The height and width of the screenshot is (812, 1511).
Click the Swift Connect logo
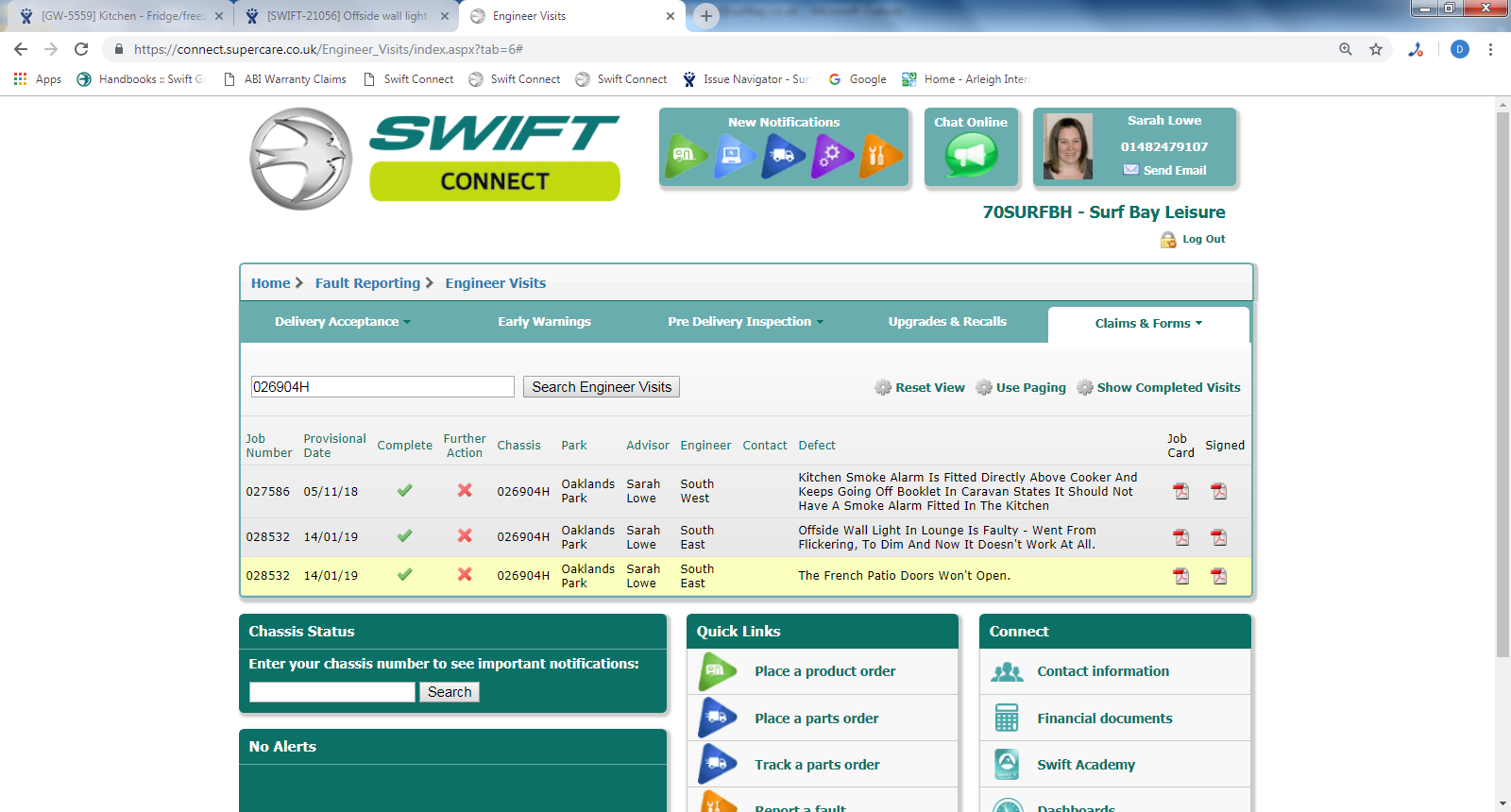click(x=434, y=158)
